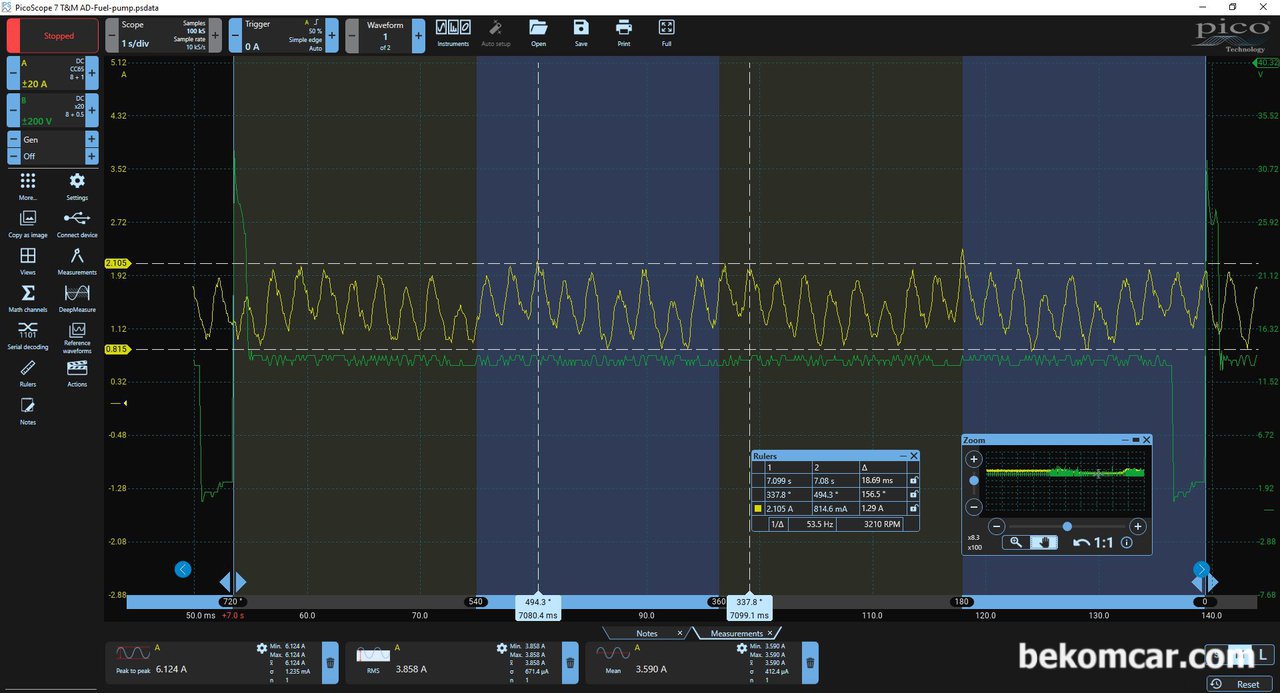Open a saved waveform file
The image size is (1280, 693).
point(538,33)
